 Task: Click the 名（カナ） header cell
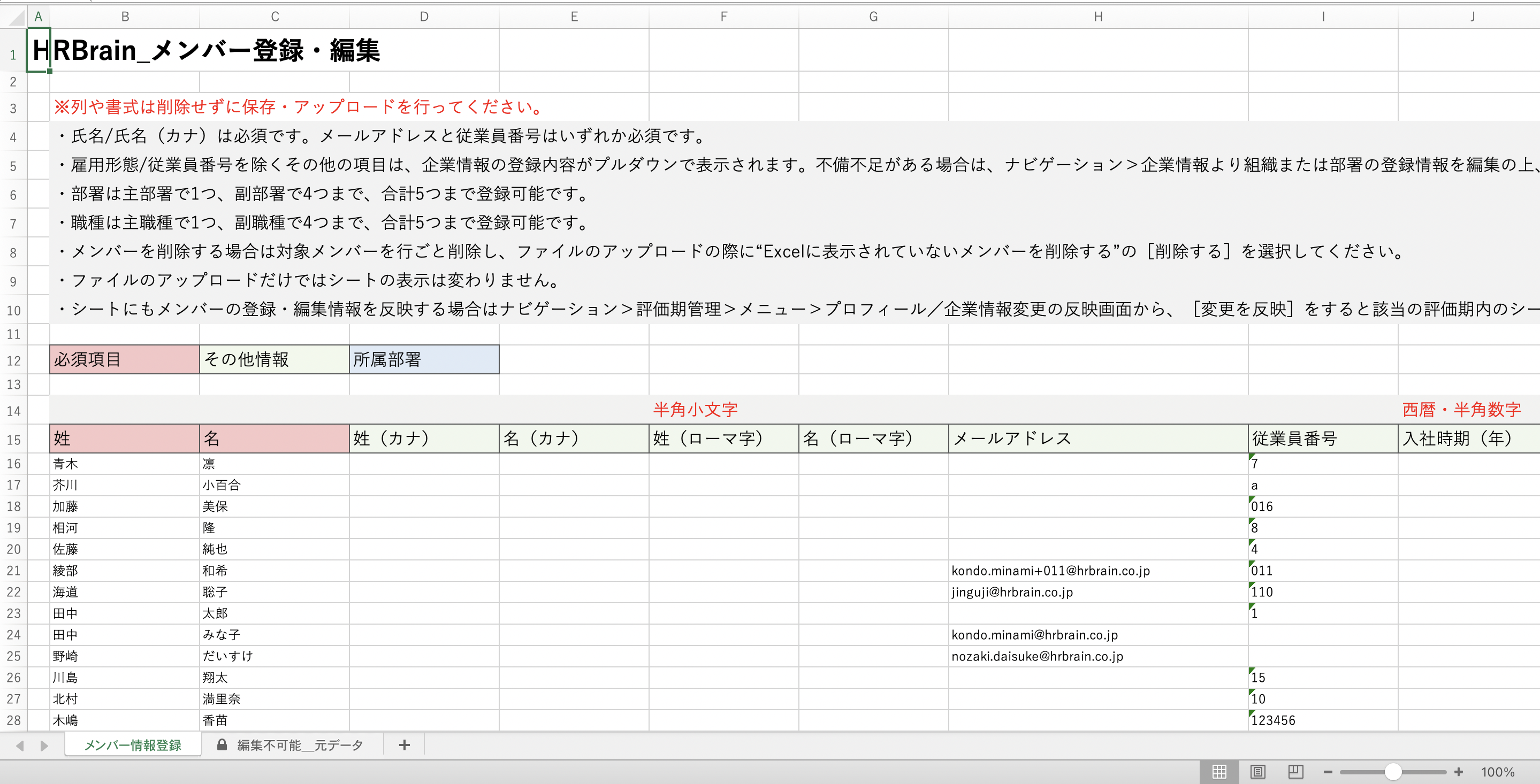pyautogui.click(x=574, y=439)
